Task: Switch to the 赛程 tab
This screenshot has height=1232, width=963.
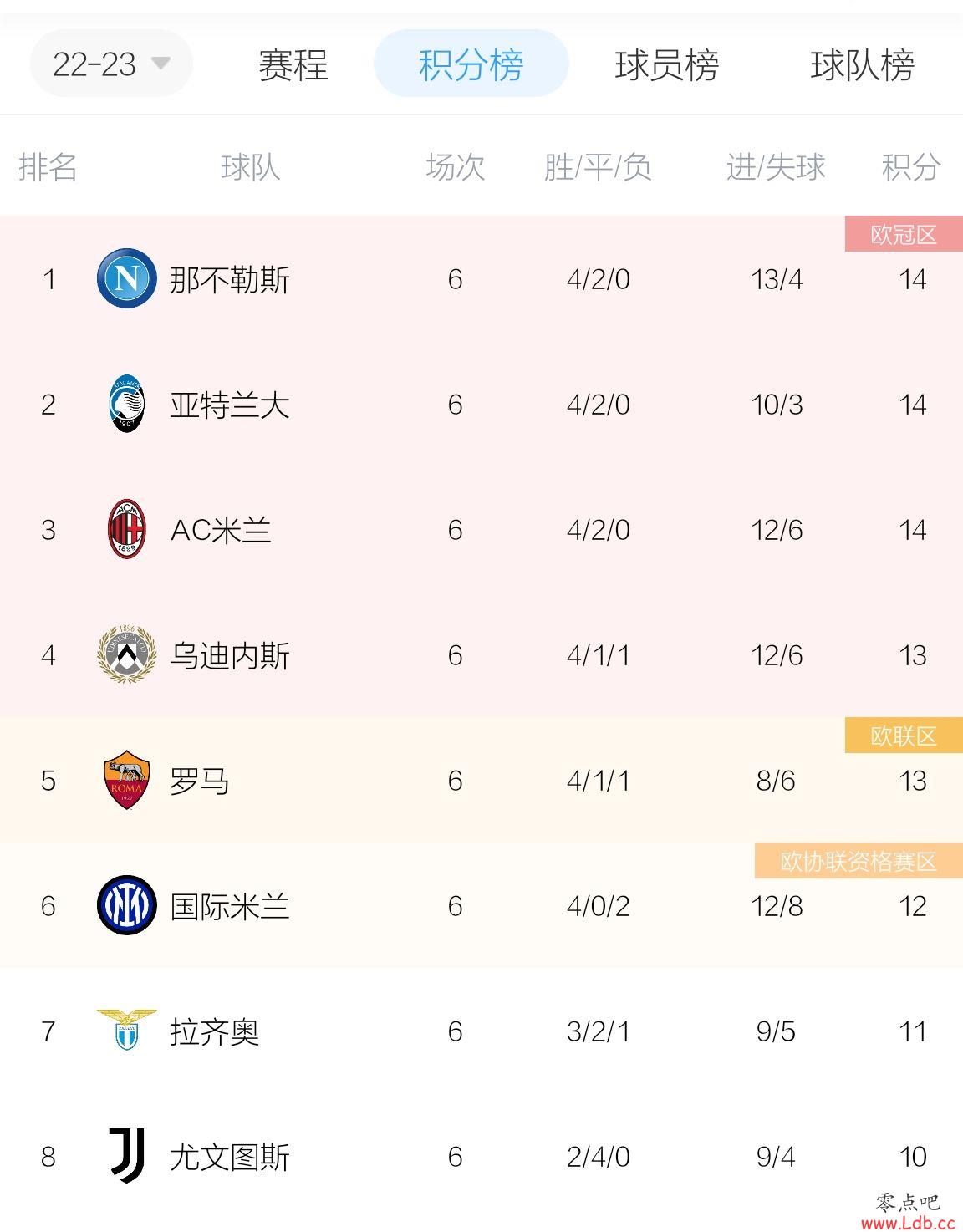Action: (x=293, y=64)
